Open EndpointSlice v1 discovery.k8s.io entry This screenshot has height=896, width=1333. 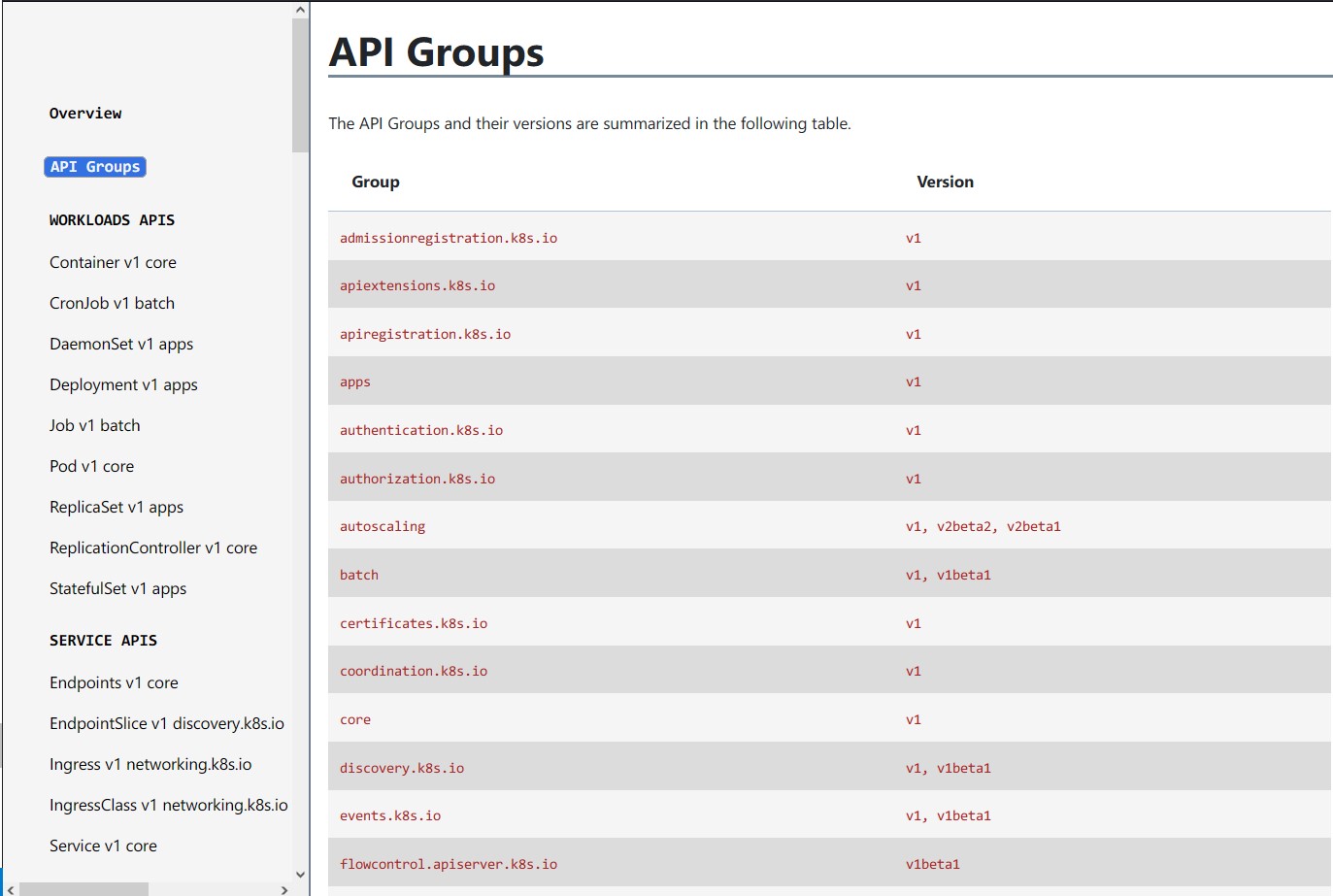coord(167,723)
